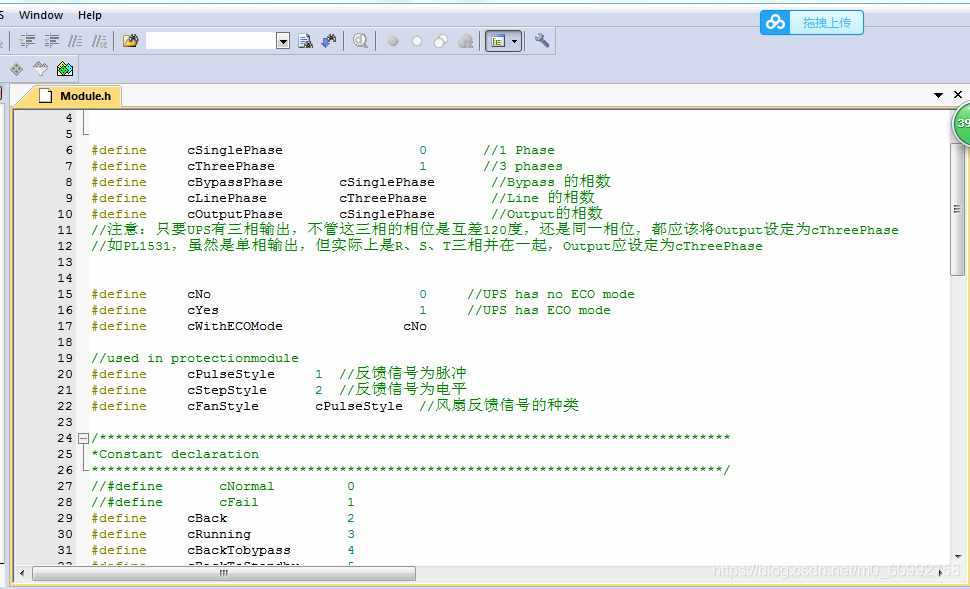
Task: Expand the Find combo box dropdown arrow
Action: tap(283, 41)
